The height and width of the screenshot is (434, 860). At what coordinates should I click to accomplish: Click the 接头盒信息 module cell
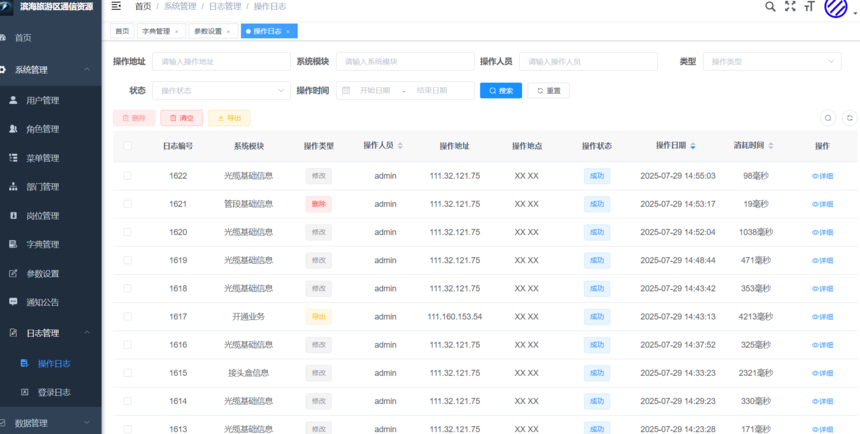(248, 373)
